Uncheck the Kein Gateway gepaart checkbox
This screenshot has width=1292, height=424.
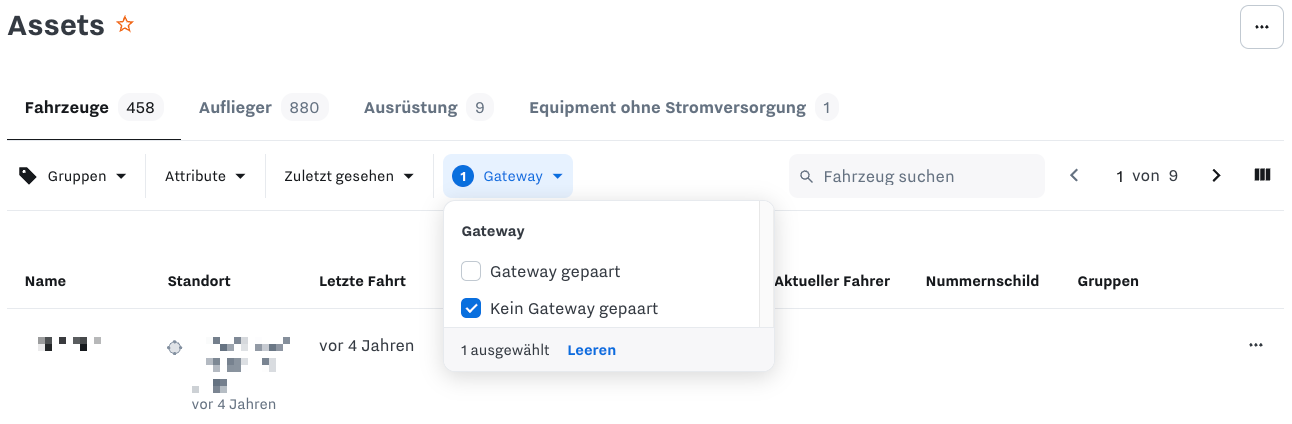[471, 308]
